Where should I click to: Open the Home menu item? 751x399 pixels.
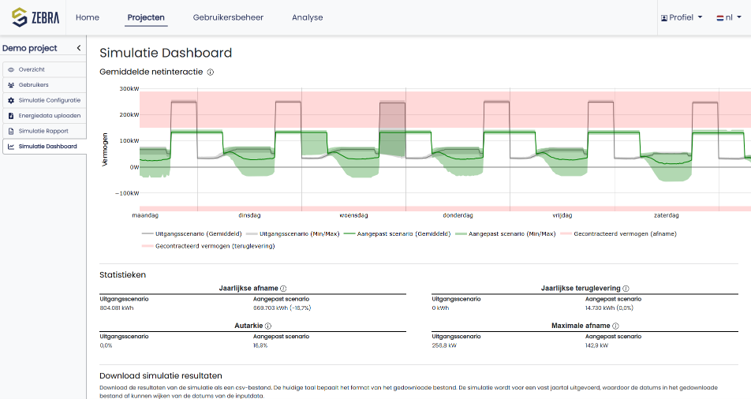pyautogui.click(x=87, y=17)
